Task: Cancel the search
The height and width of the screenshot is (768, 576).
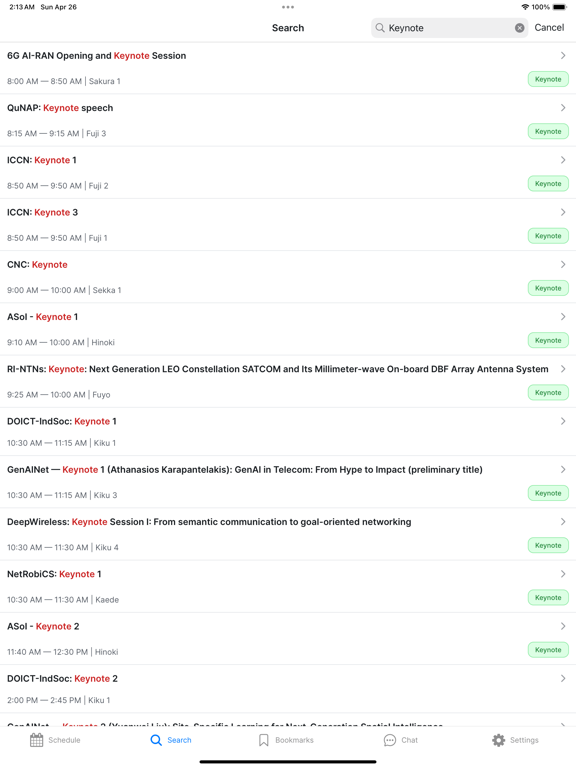Action: point(549,27)
